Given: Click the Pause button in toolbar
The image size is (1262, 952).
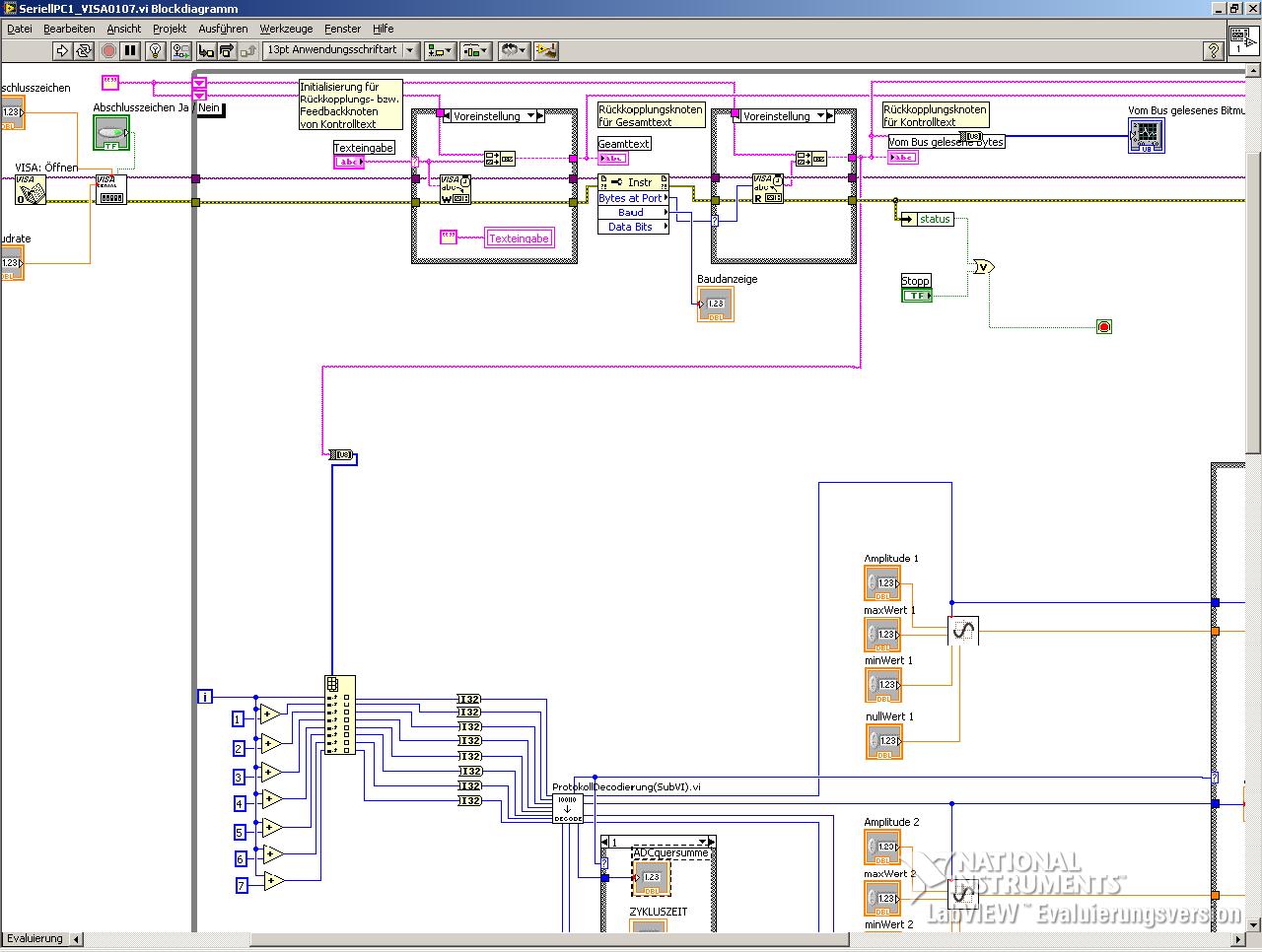Looking at the screenshot, I should (130, 50).
